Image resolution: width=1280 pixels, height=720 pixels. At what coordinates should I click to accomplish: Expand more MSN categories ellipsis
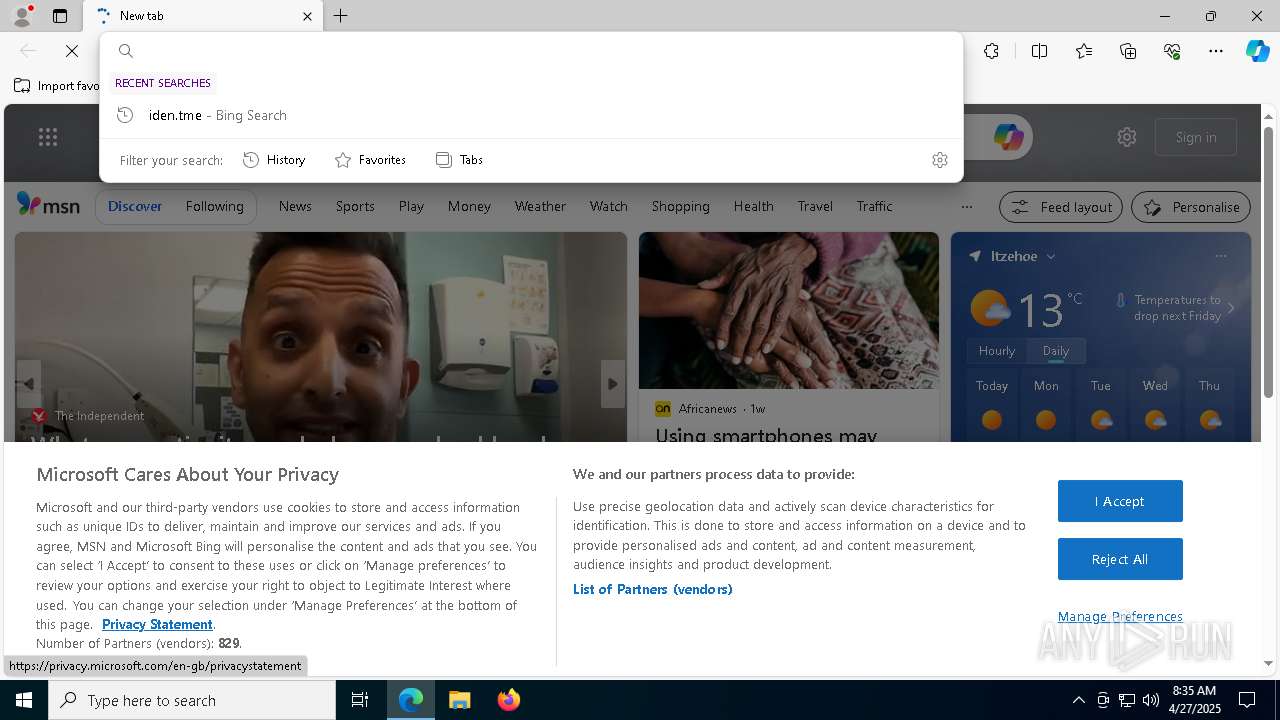click(x=966, y=207)
